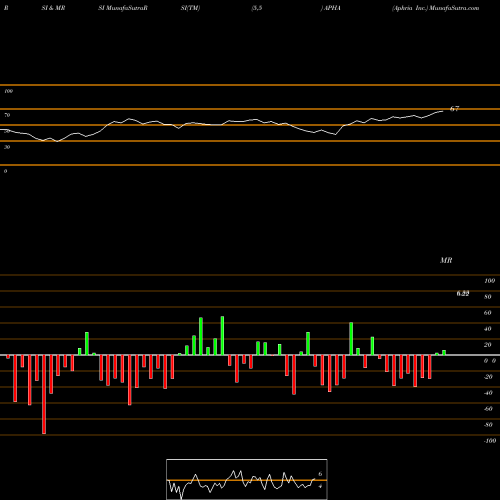Click the -40 label on MR axis
The width and height of the screenshot is (500, 500).
pos(488,393)
